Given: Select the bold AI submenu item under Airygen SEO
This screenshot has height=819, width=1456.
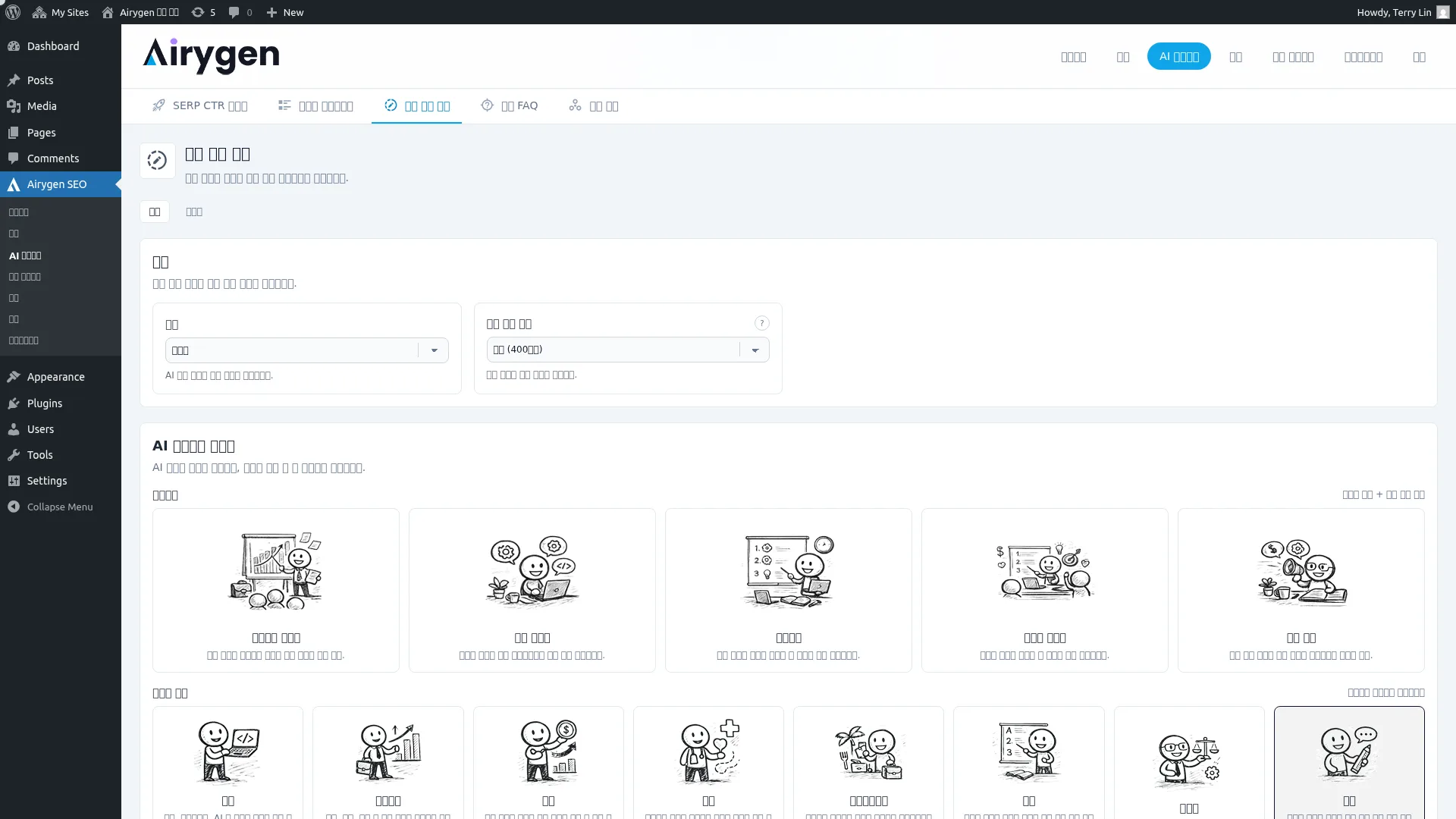Looking at the screenshot, I should click(x=25, y=256).
